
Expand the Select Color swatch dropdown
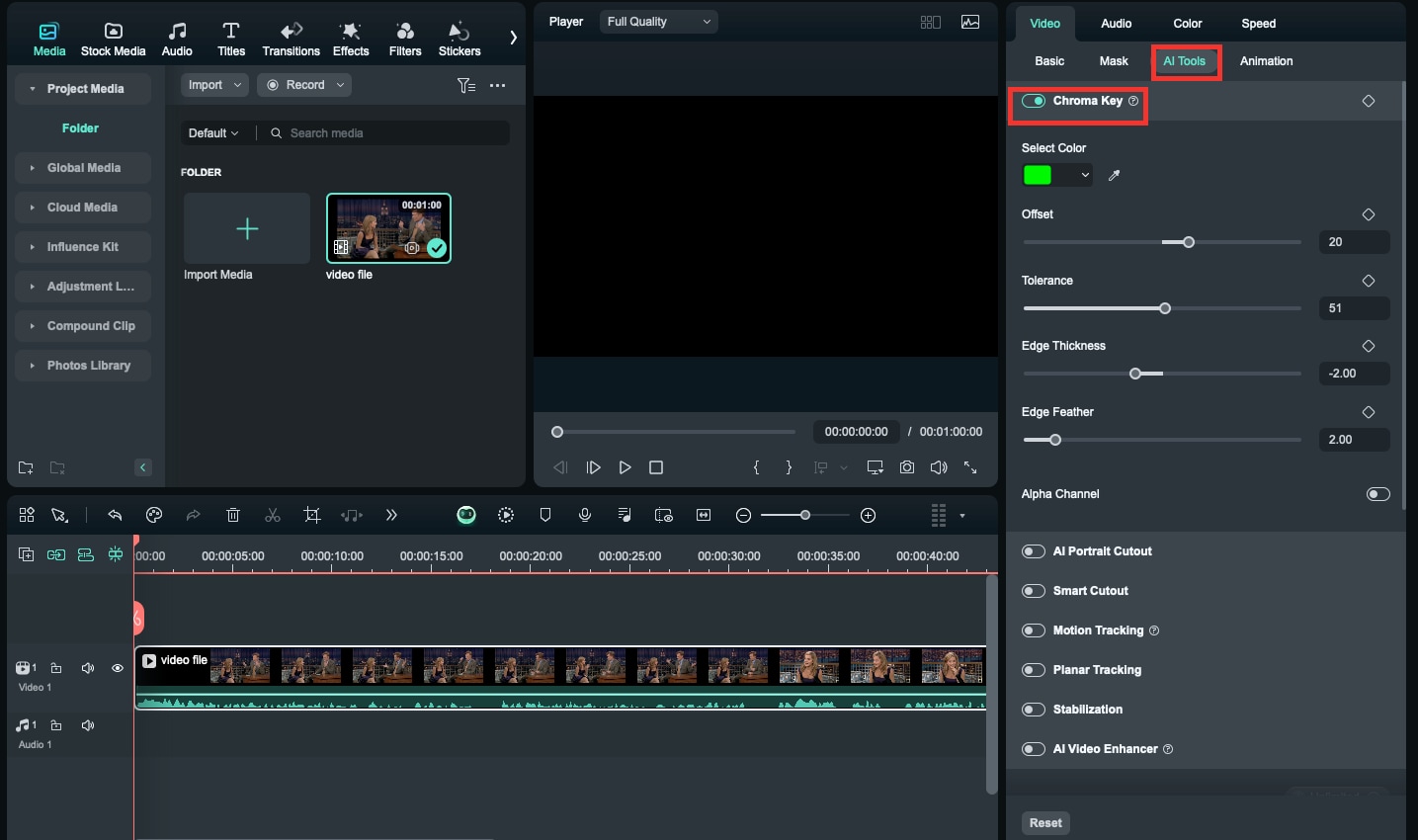(x=1085, y=176)
